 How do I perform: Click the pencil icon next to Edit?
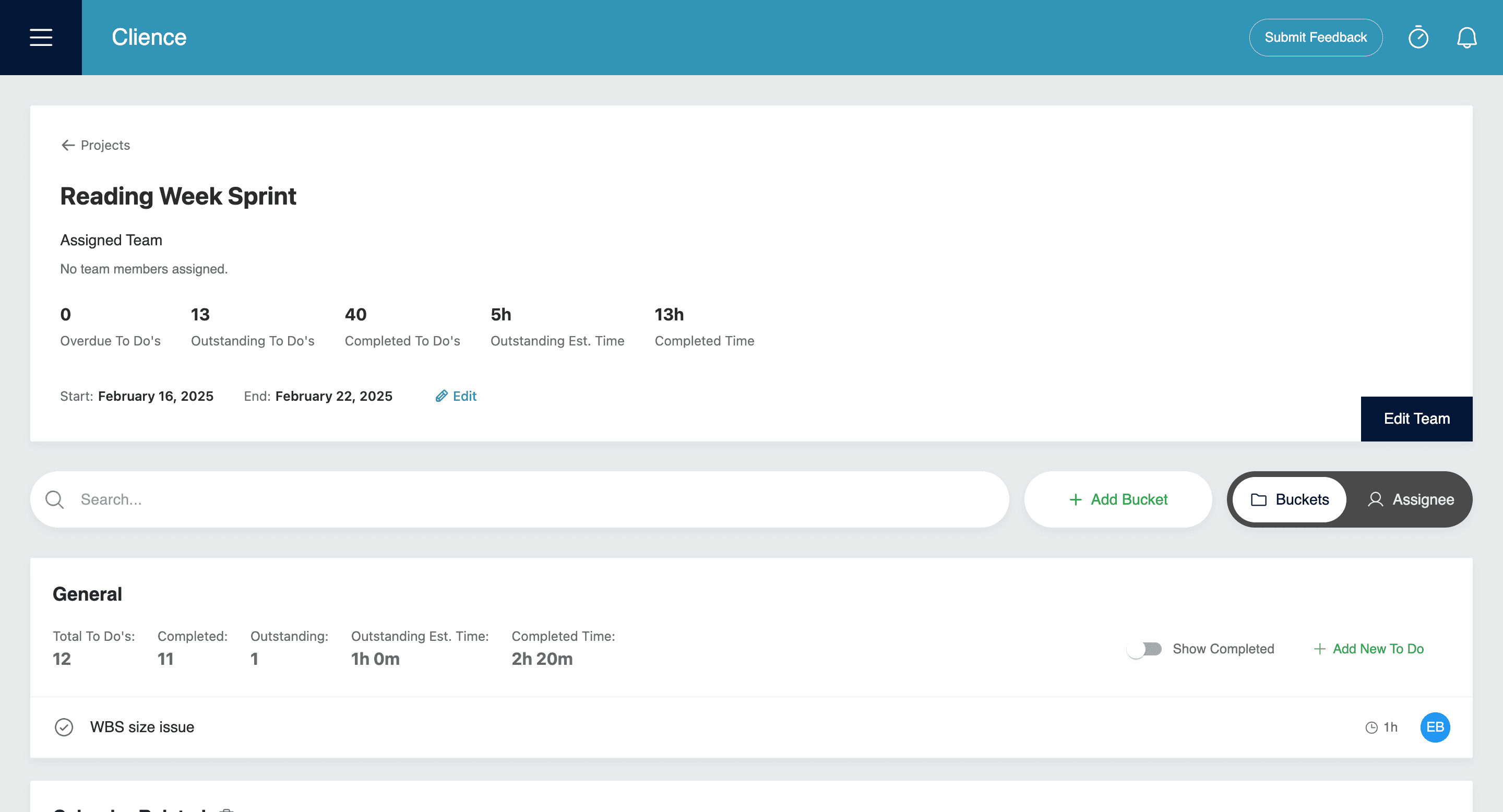(x=442, y=396)
